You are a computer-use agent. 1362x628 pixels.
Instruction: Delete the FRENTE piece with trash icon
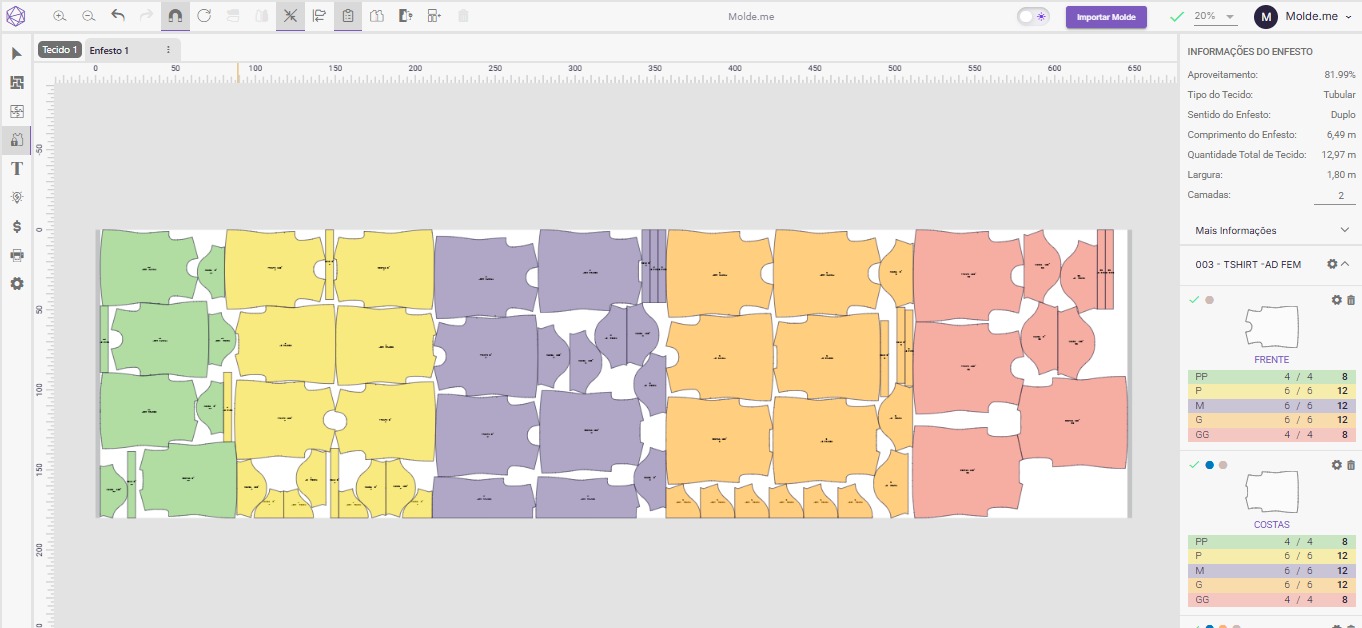point(1351,300)
